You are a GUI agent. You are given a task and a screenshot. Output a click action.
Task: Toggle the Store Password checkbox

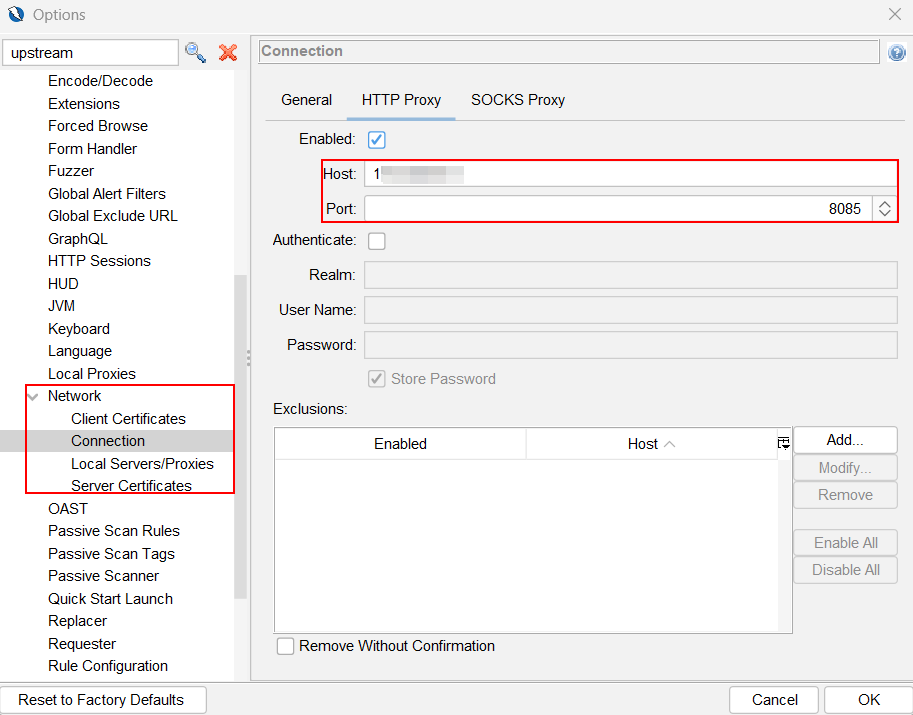pyautogui.click(x=376, y=379)
